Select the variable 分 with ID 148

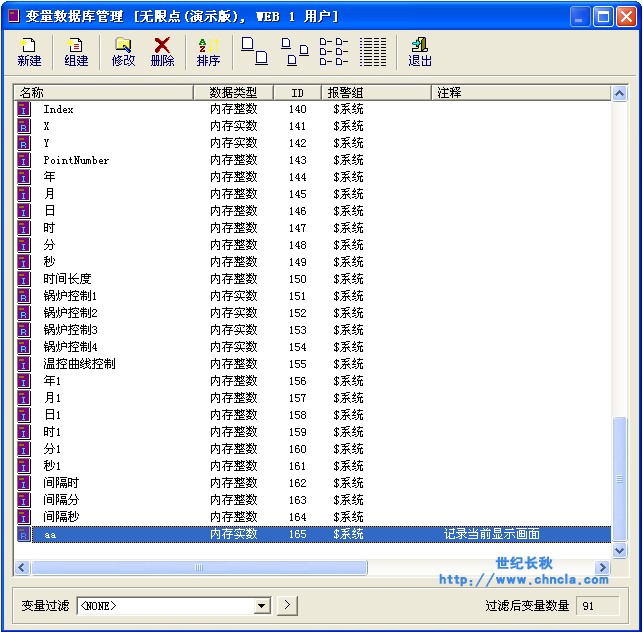click(x=49, y=245)
